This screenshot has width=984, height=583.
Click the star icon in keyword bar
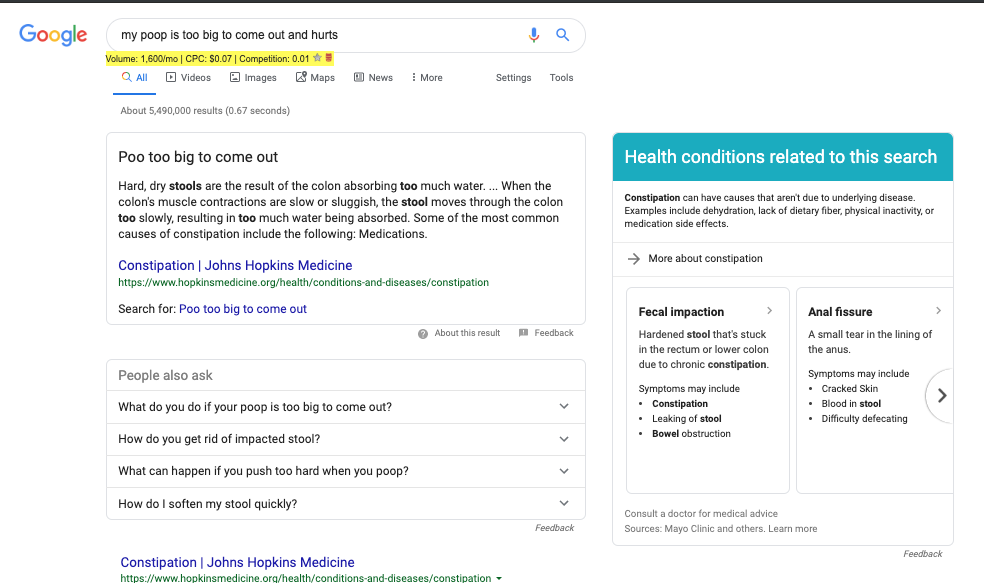[x=317, y=59]
